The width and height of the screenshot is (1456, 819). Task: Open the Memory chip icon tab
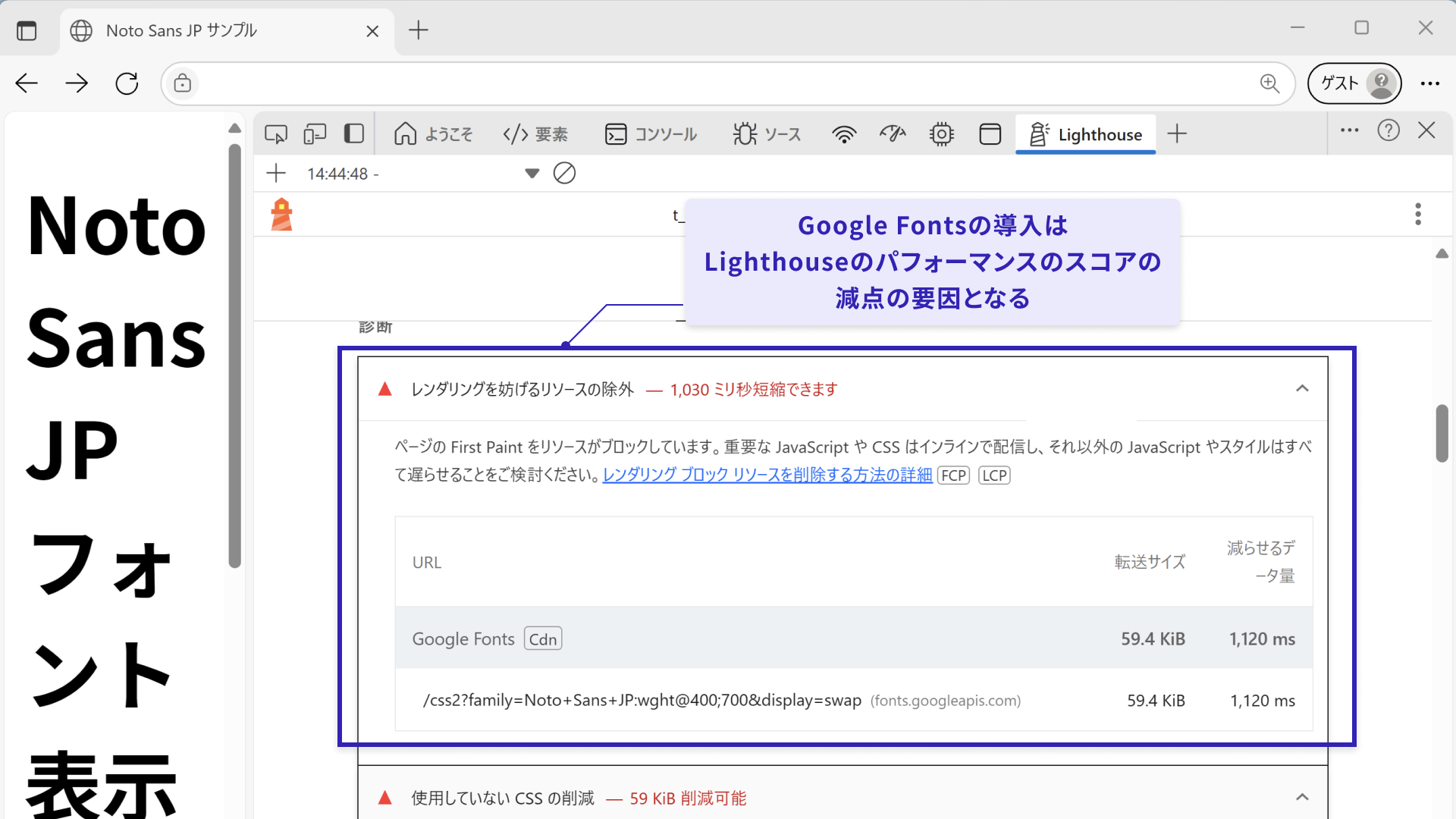tap(942, 134)
